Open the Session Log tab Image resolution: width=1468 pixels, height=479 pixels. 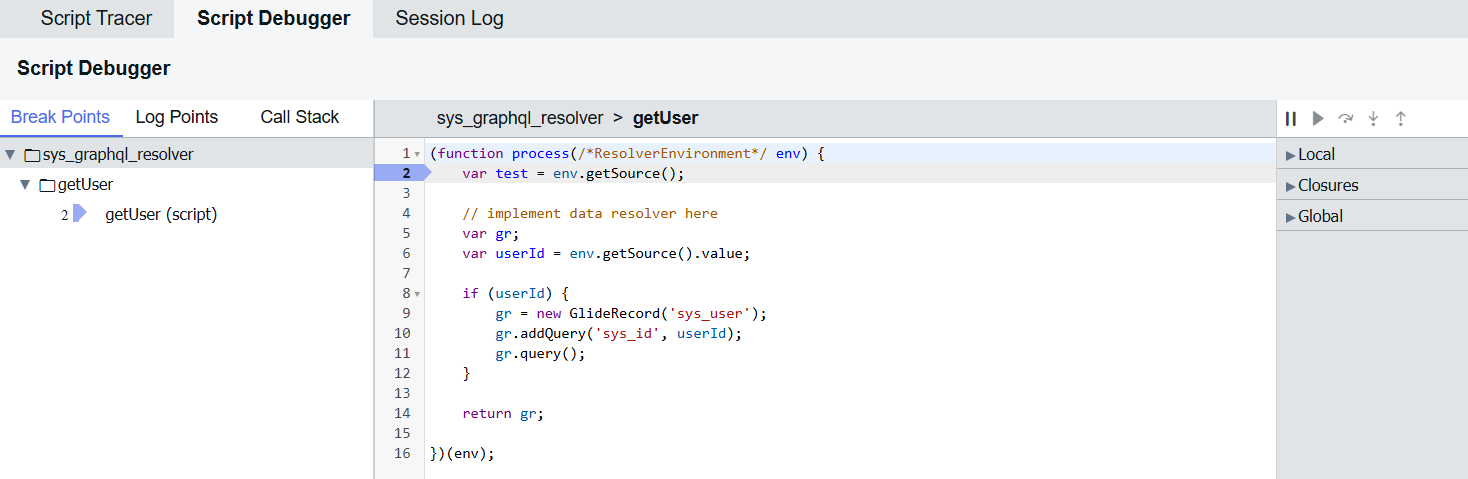point(449,19)
